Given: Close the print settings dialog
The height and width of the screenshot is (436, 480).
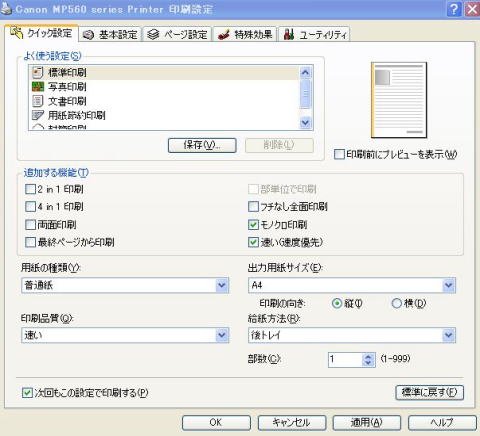Looking at the screenshot, I should coord(472,9).
